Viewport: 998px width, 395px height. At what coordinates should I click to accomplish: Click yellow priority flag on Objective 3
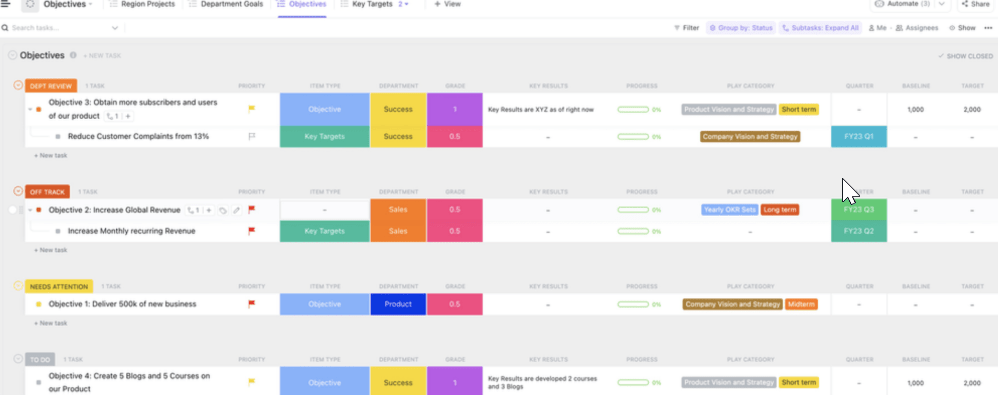pyautogui.click(x=251, y=109)
